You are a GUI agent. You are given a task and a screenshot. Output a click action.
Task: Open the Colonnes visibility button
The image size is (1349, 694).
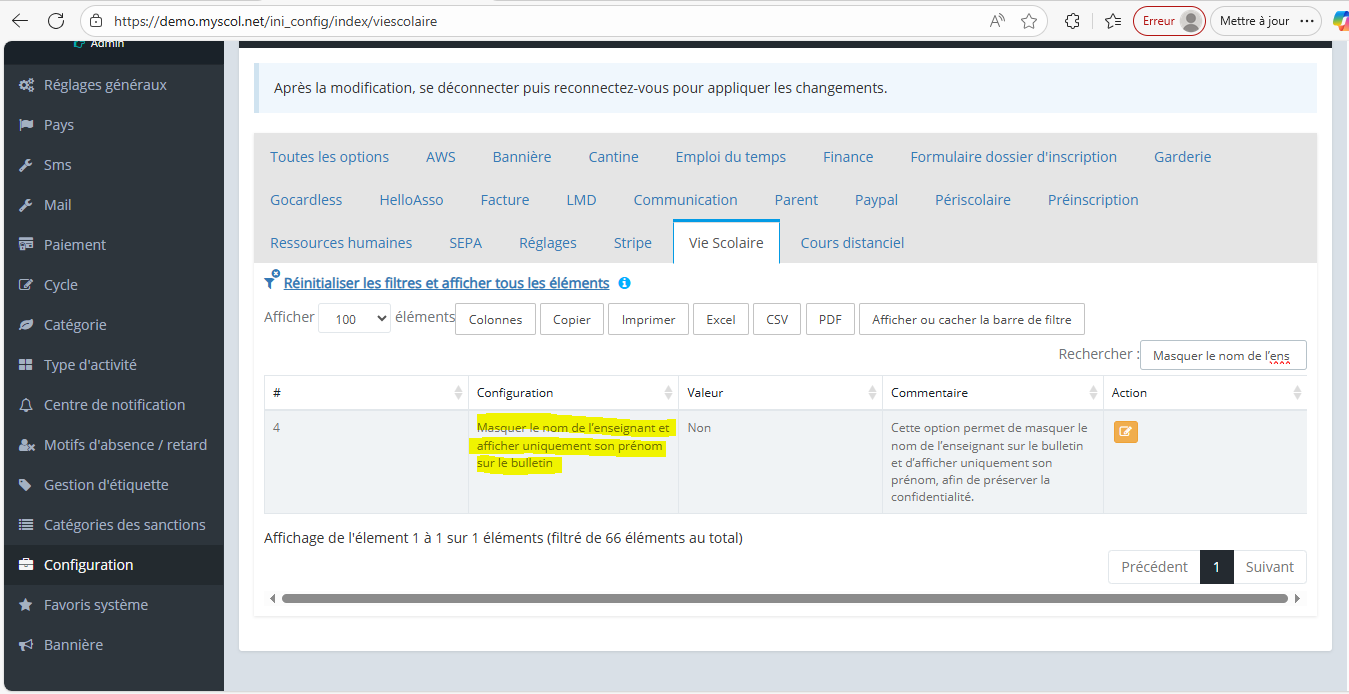pyautogui.click(x=495, y=320)
